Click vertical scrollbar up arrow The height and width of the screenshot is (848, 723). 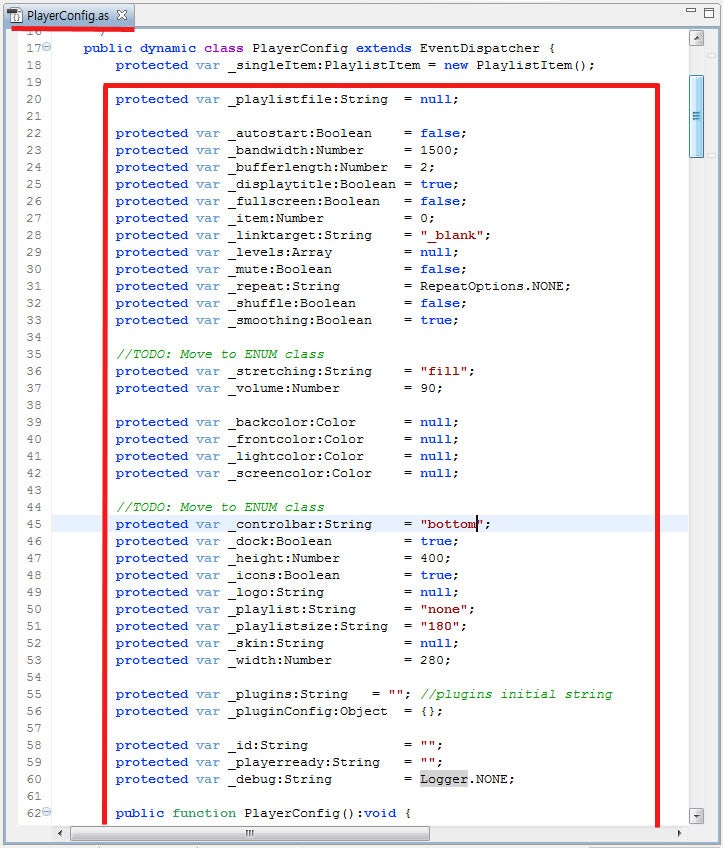(x=697, y=38)
